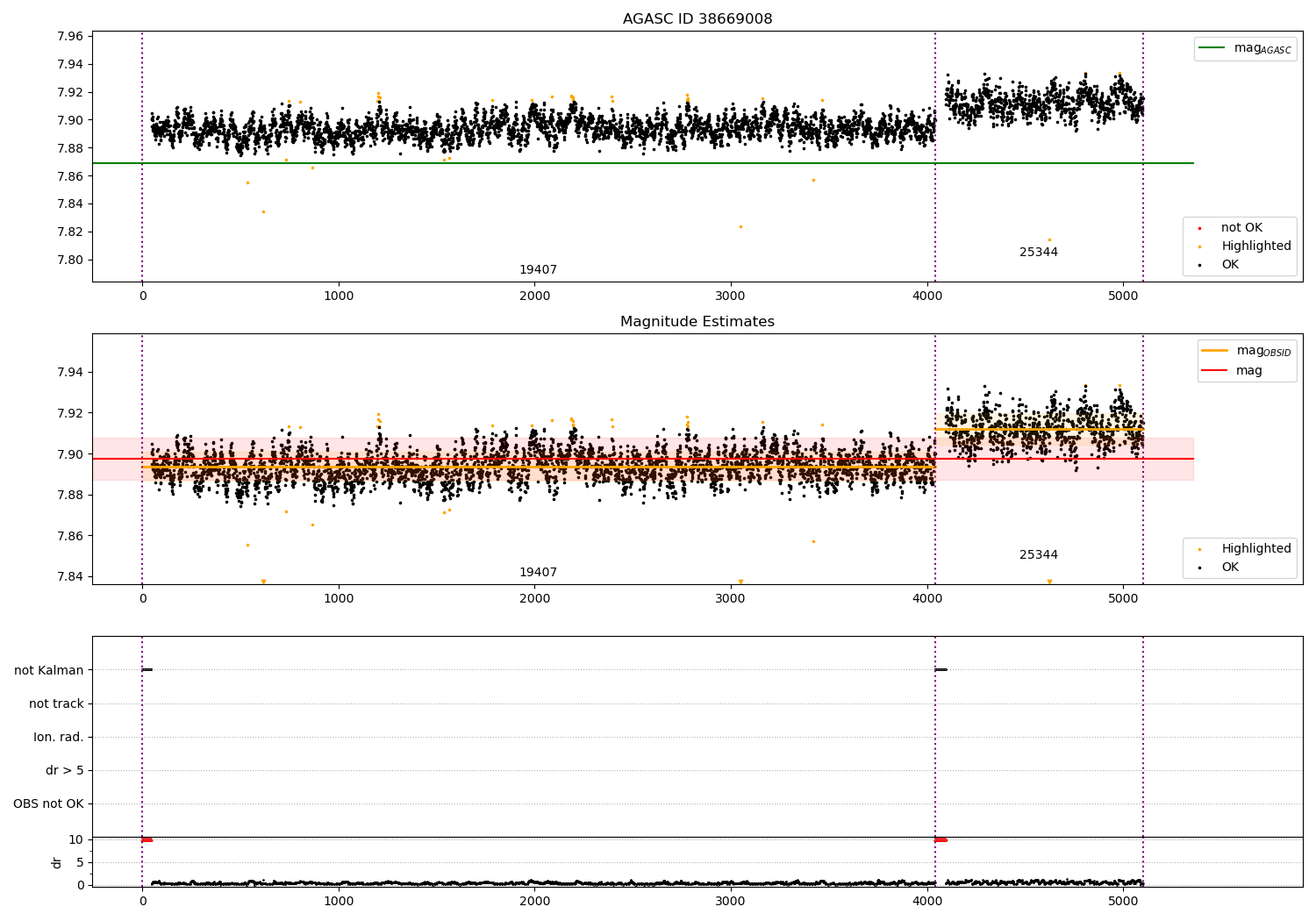Click not Kalman markers at 25344 start
1316x921 pixels.
coord(941,670)
